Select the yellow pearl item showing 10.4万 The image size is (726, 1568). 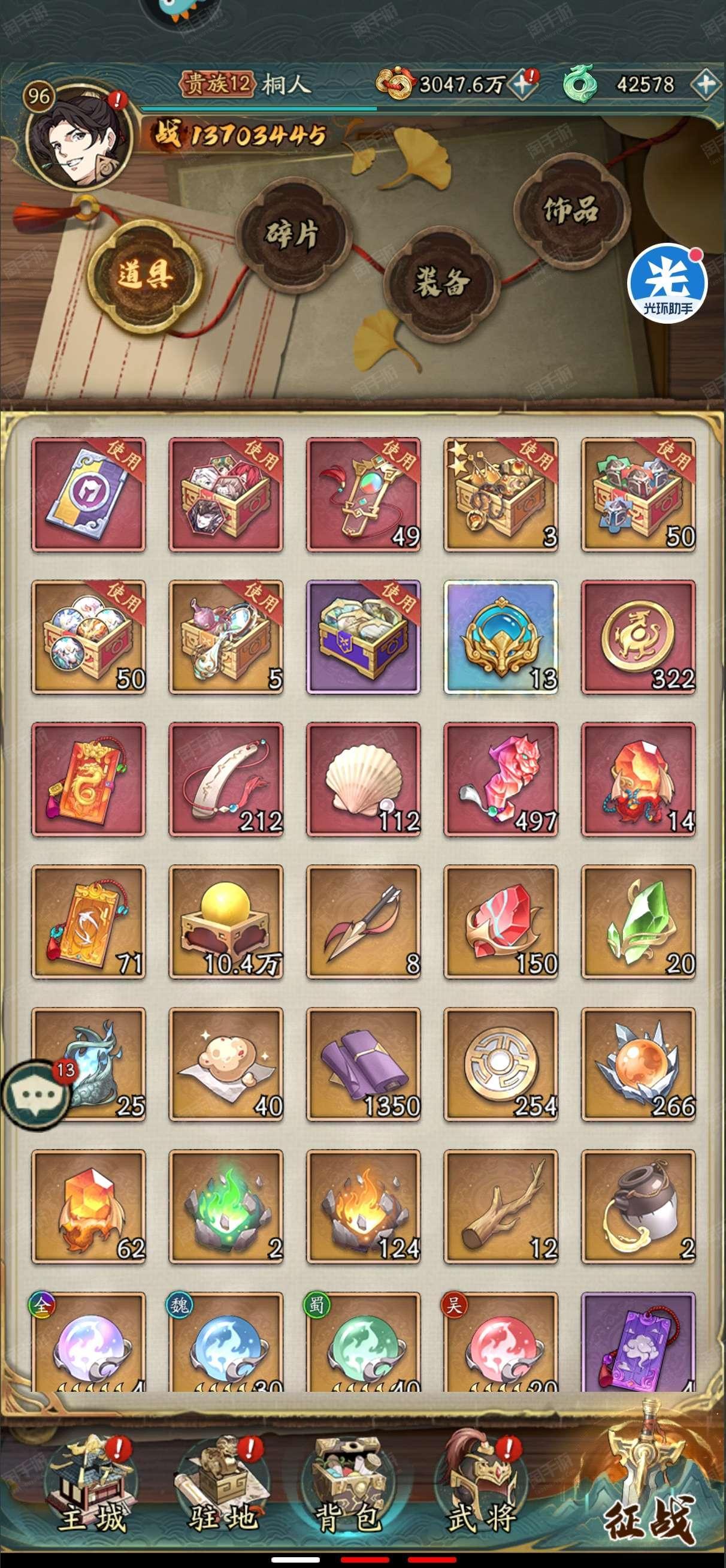click(226, 922)
